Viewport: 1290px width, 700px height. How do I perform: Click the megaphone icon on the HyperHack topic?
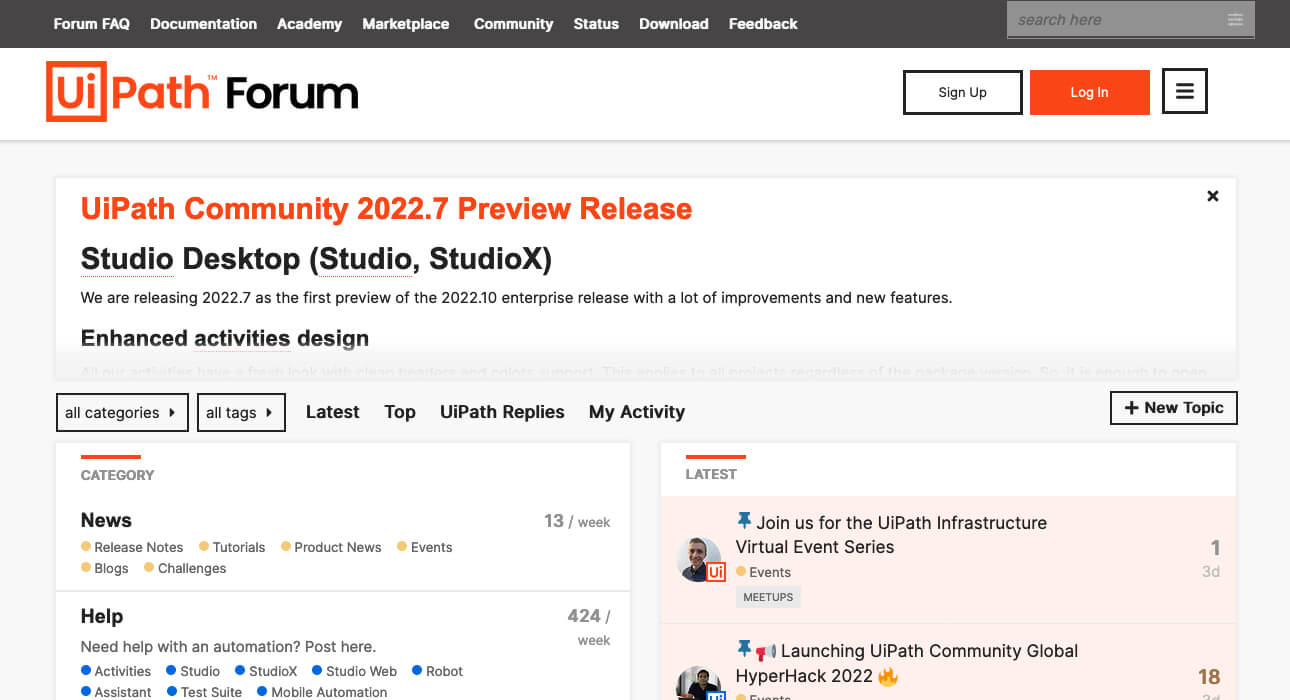click(x=764, y=650)
